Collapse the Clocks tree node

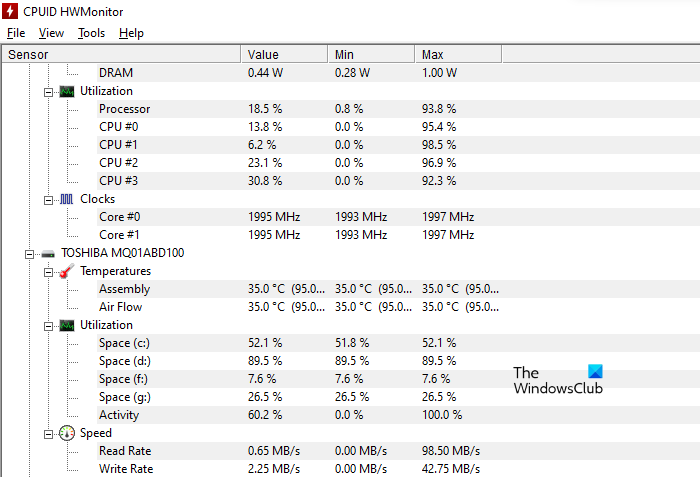tap(48, 199)
